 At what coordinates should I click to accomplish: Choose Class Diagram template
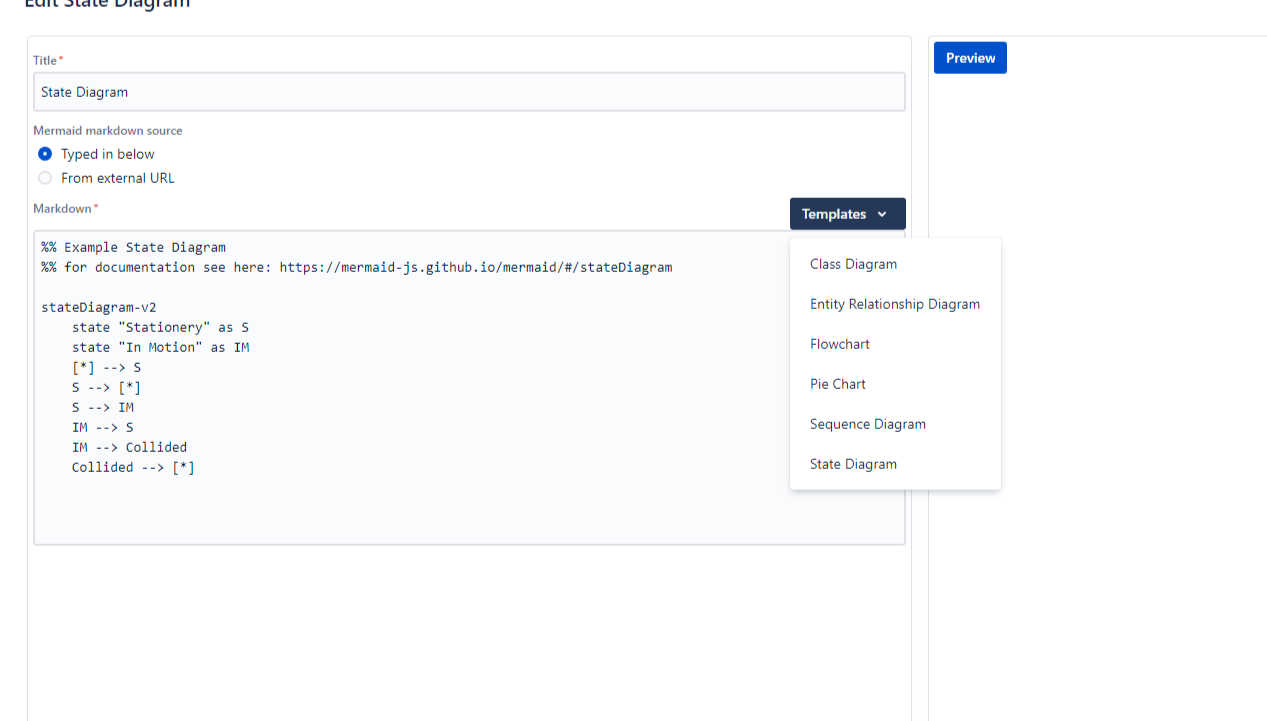tap(853, 264)
